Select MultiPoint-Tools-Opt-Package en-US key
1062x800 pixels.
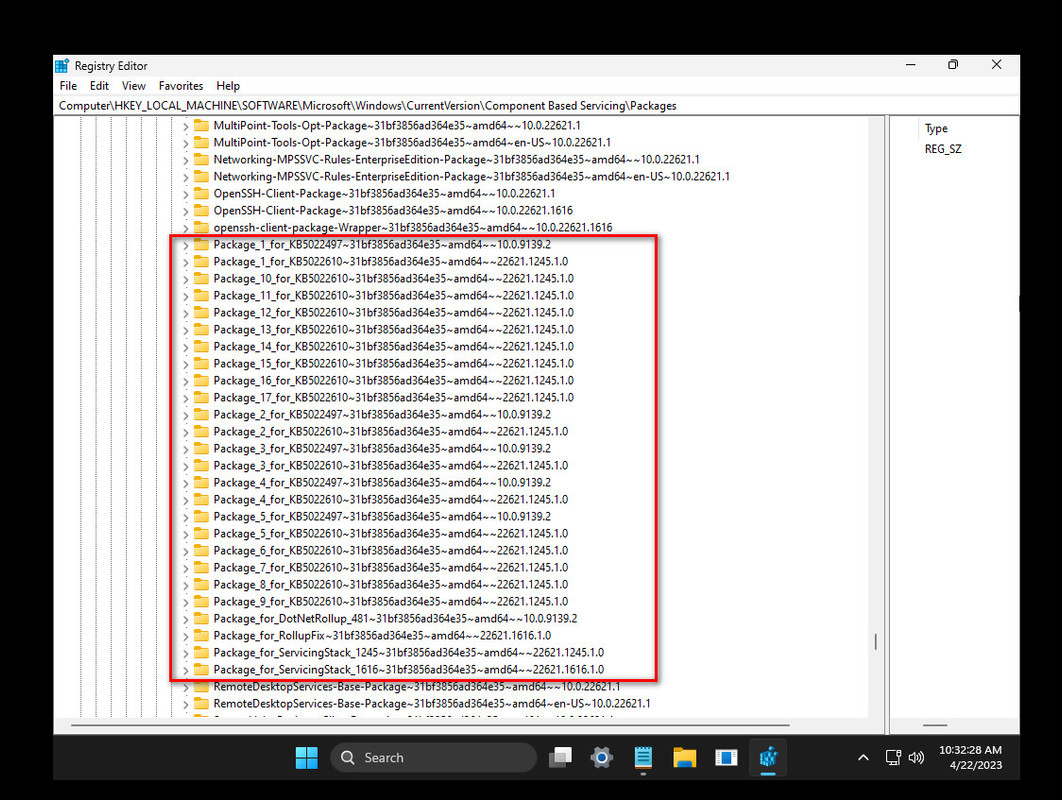[x=412, y=142]
